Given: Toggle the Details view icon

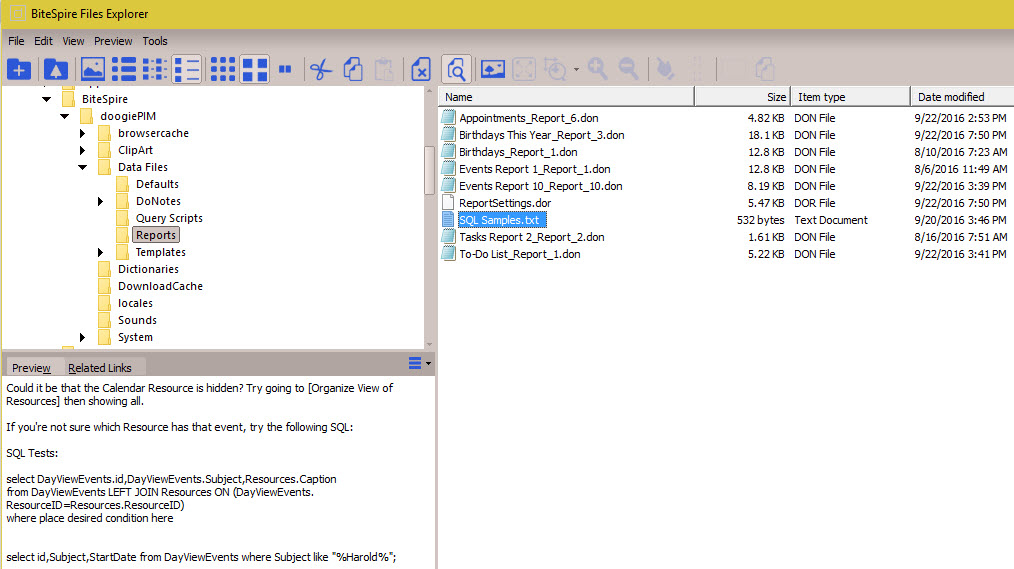Looking at the screenshot, I should click(x=187, y=69).
